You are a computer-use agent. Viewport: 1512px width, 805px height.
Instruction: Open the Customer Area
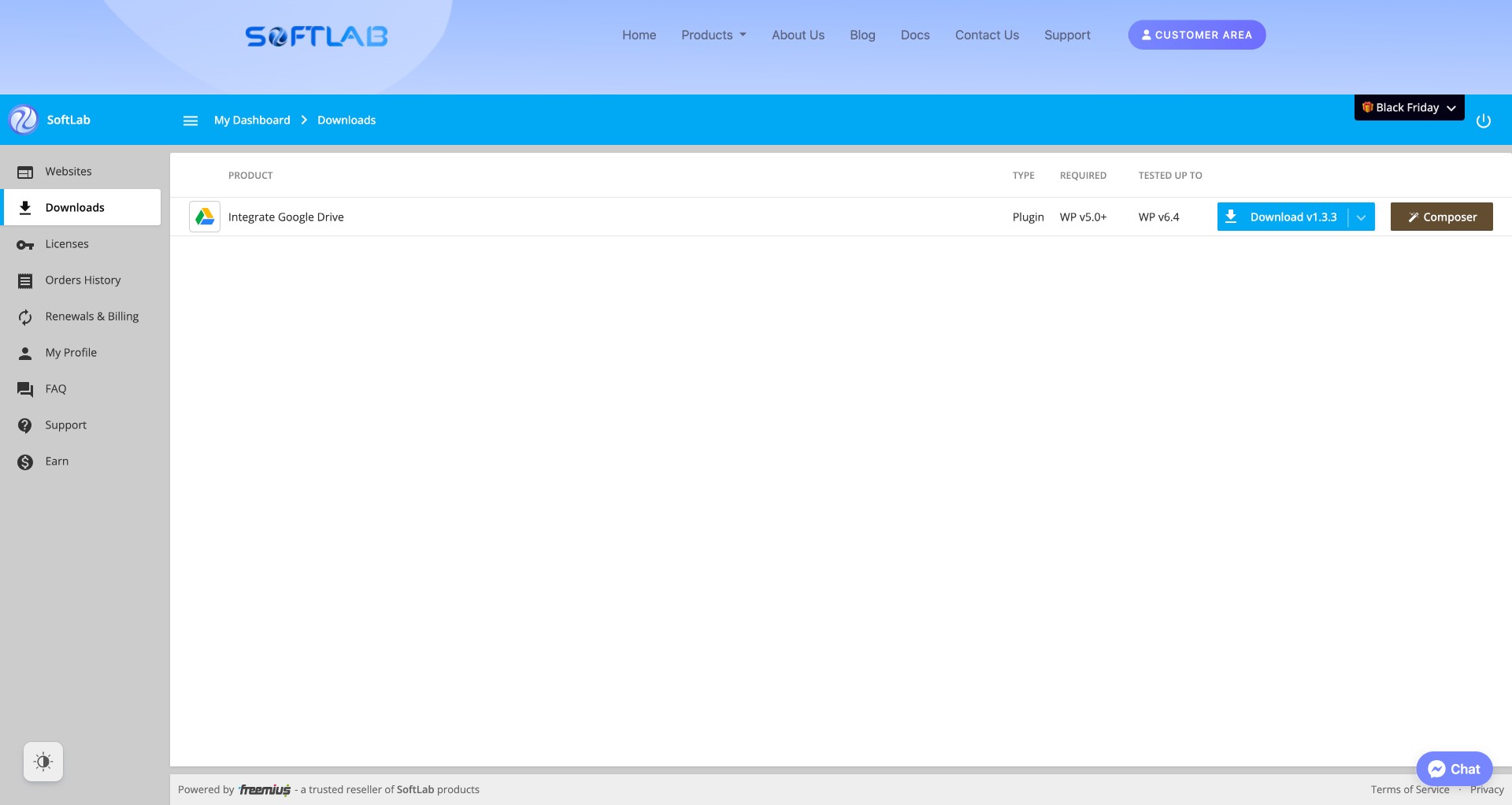[1196, 35]
